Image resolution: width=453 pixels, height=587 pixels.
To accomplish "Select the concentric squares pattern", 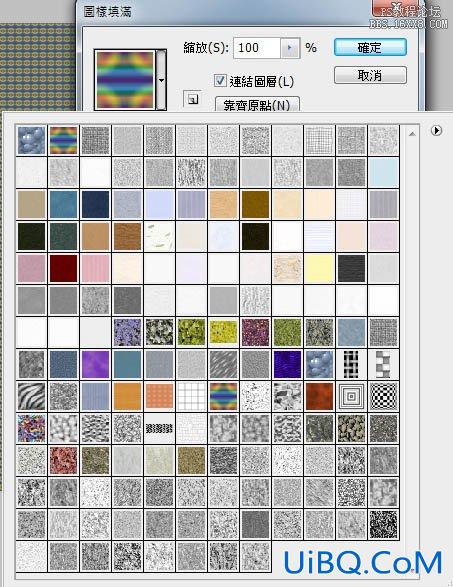I will pos(351,396).
